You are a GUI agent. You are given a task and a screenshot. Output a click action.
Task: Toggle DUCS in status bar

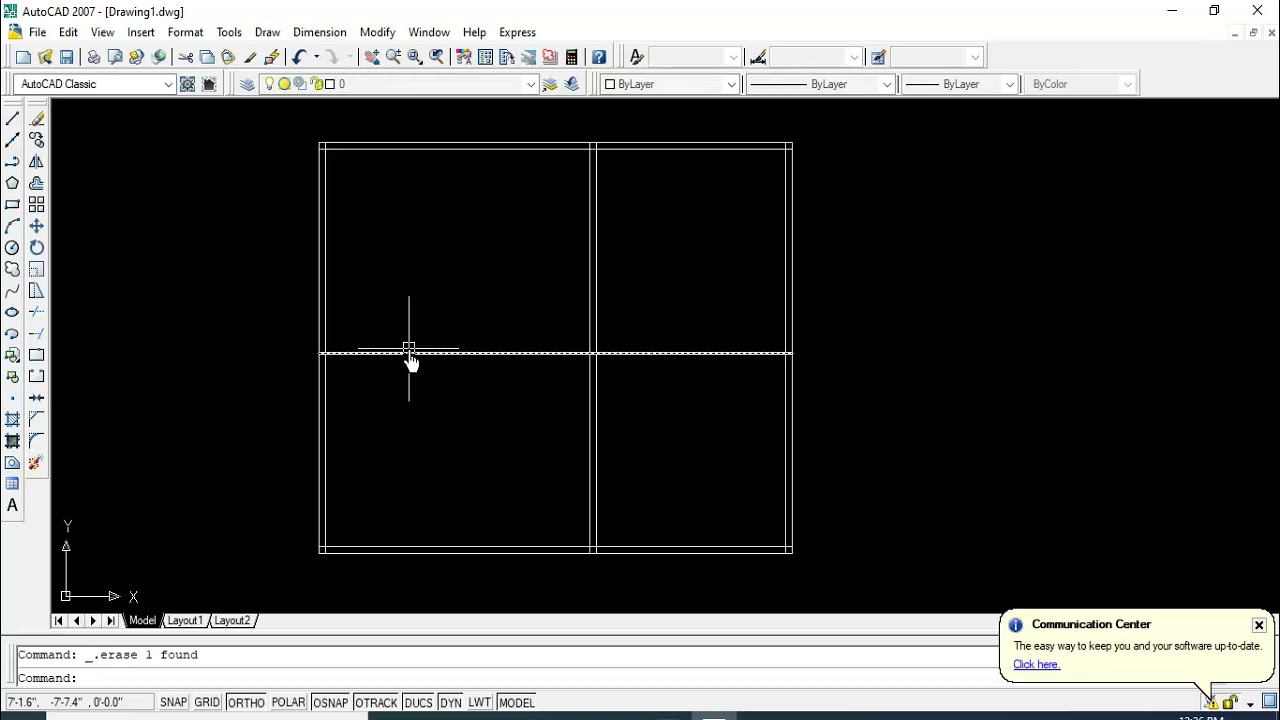click(x=418, y=703)
